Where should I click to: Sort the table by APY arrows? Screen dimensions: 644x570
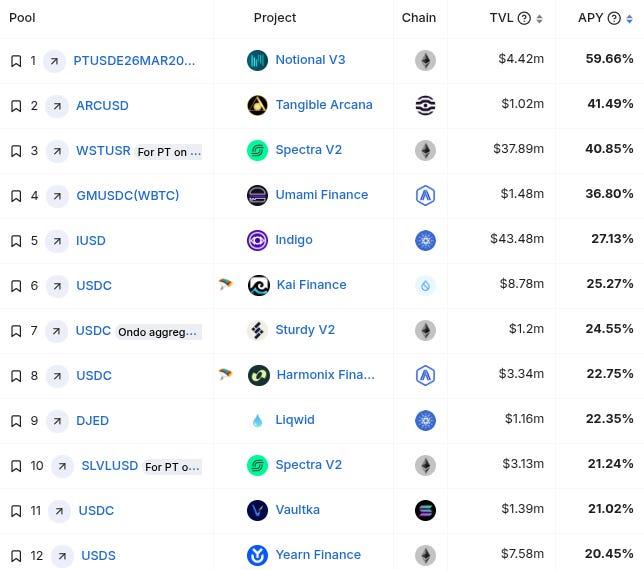(x=629, y=18)
